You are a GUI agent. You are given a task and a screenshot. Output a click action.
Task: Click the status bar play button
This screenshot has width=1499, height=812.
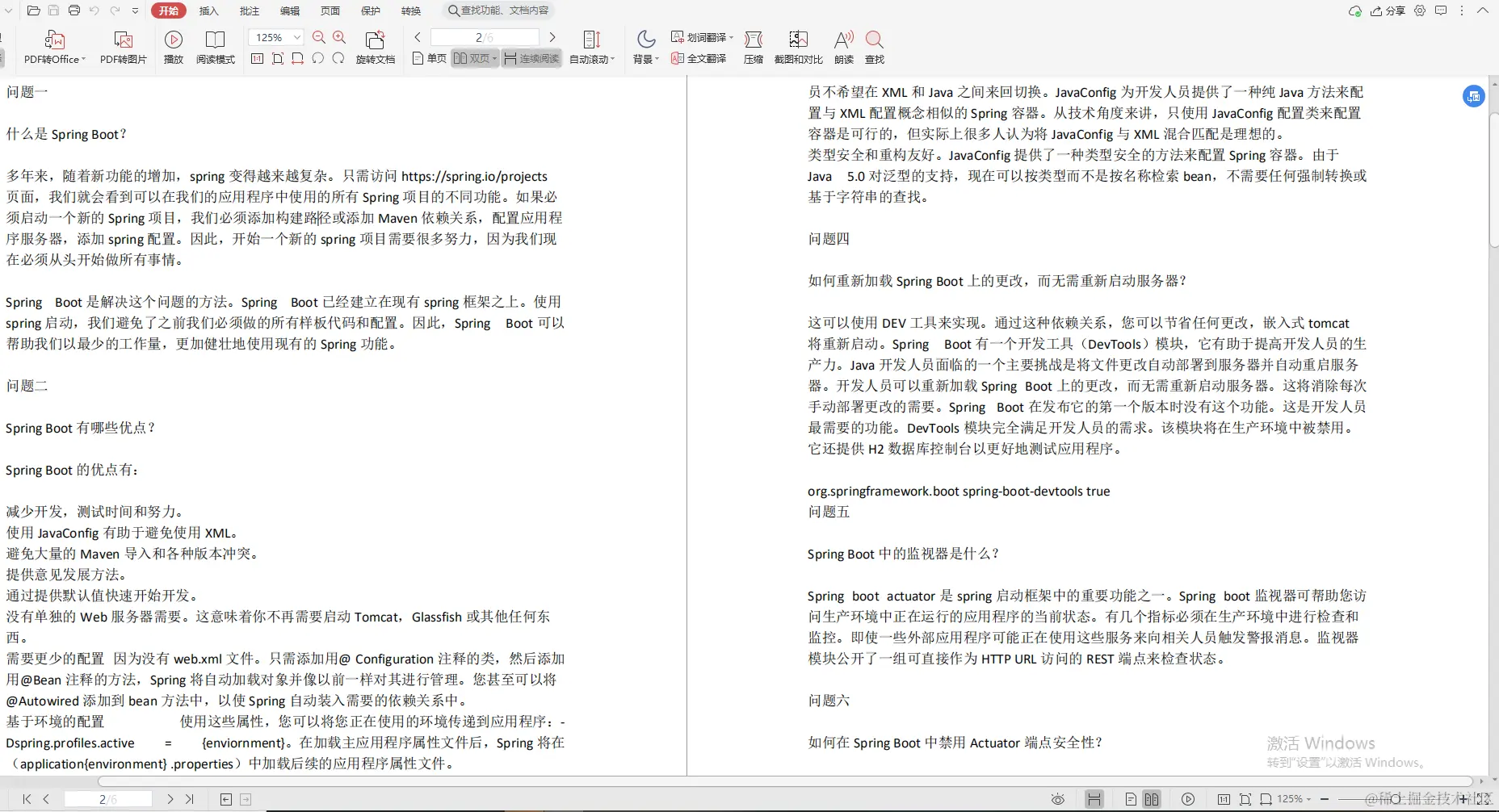[x=1188, y=799]
